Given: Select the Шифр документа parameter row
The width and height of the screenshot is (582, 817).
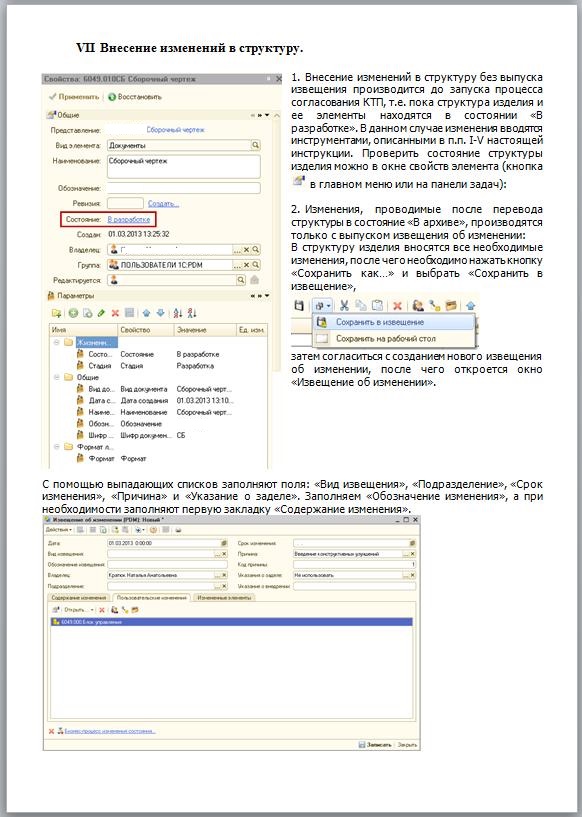Looking at the screenshot, I should 158,436.
